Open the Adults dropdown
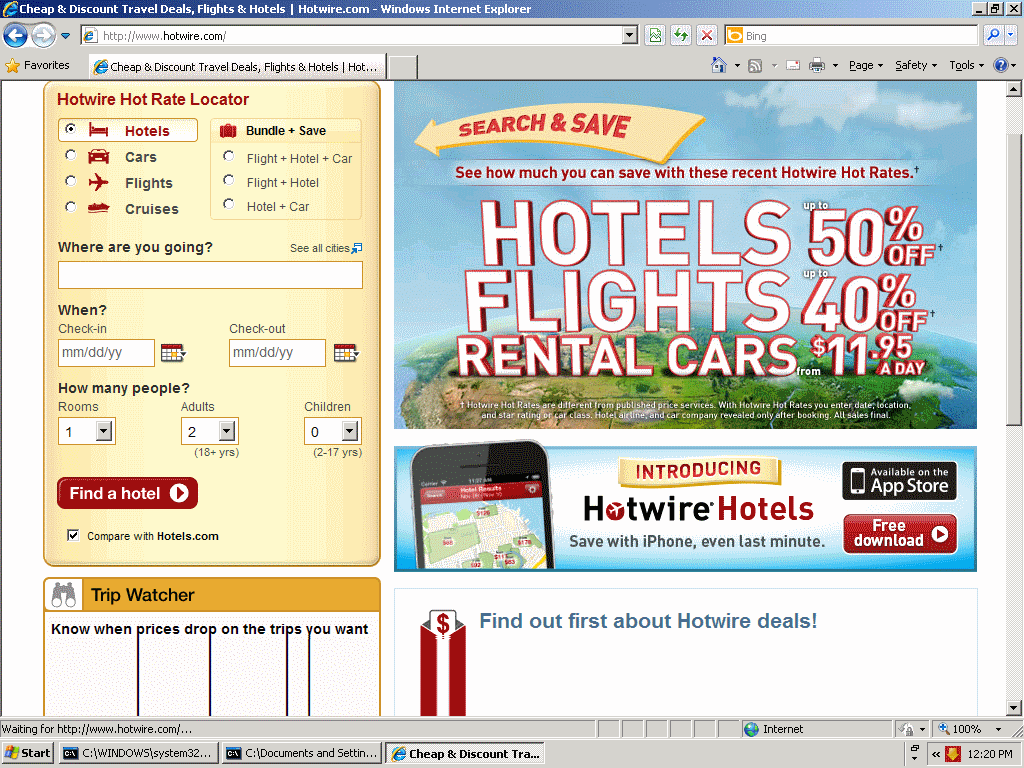Image resolution: width=1024 pixels, height=768 pixels. 210,431
